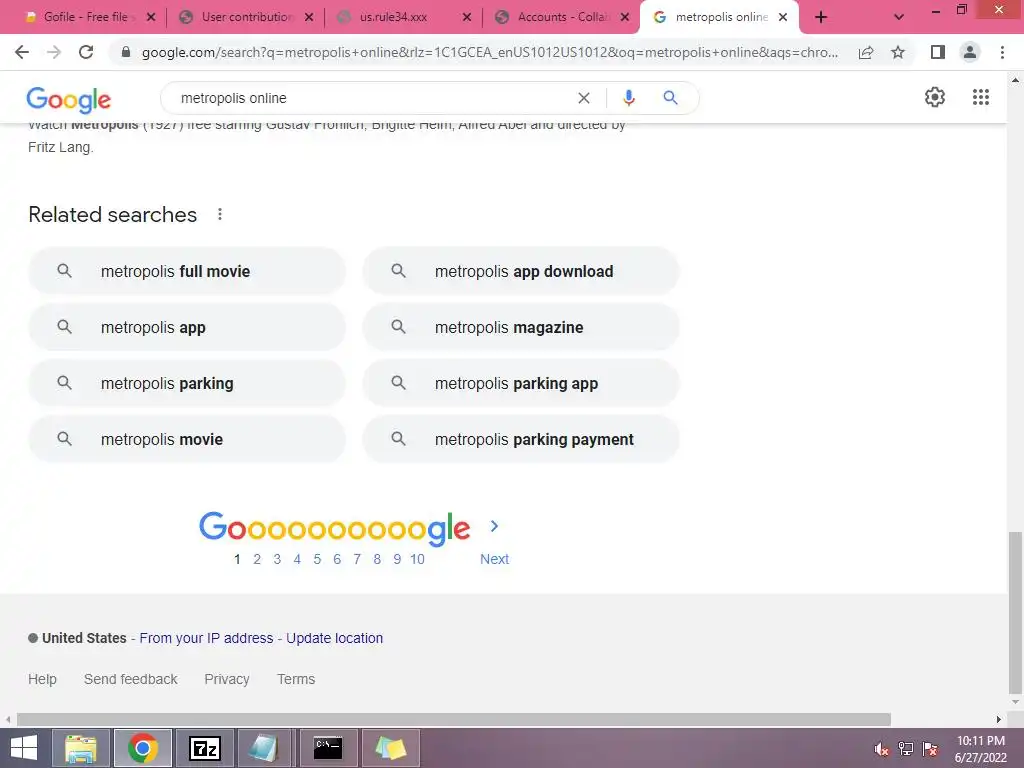Open the Help footer link

click(42, 679)
